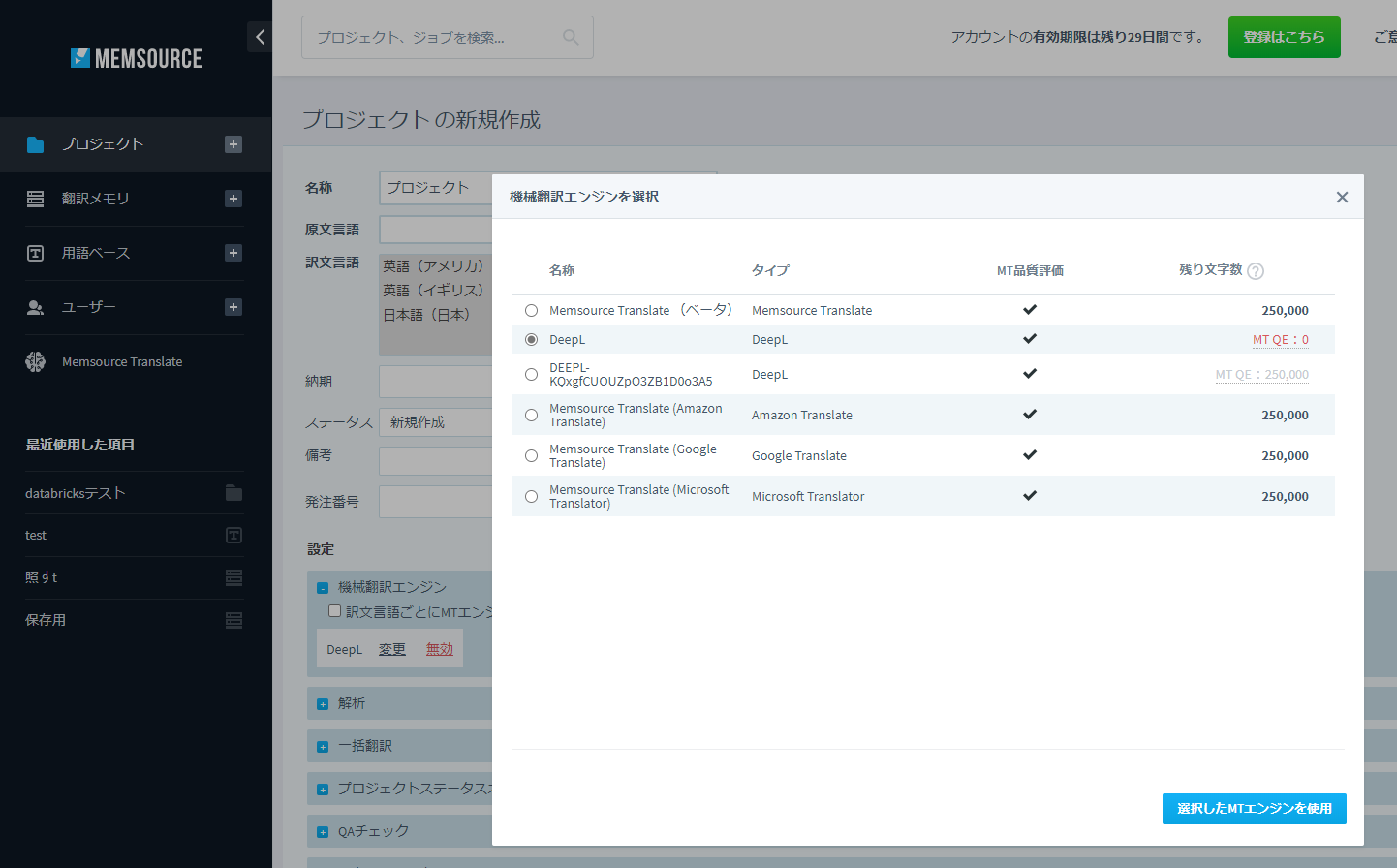The image size is (1397, 868).
Task: Click help icon next to 残り文字数
Action: [x=1256, y=271]
